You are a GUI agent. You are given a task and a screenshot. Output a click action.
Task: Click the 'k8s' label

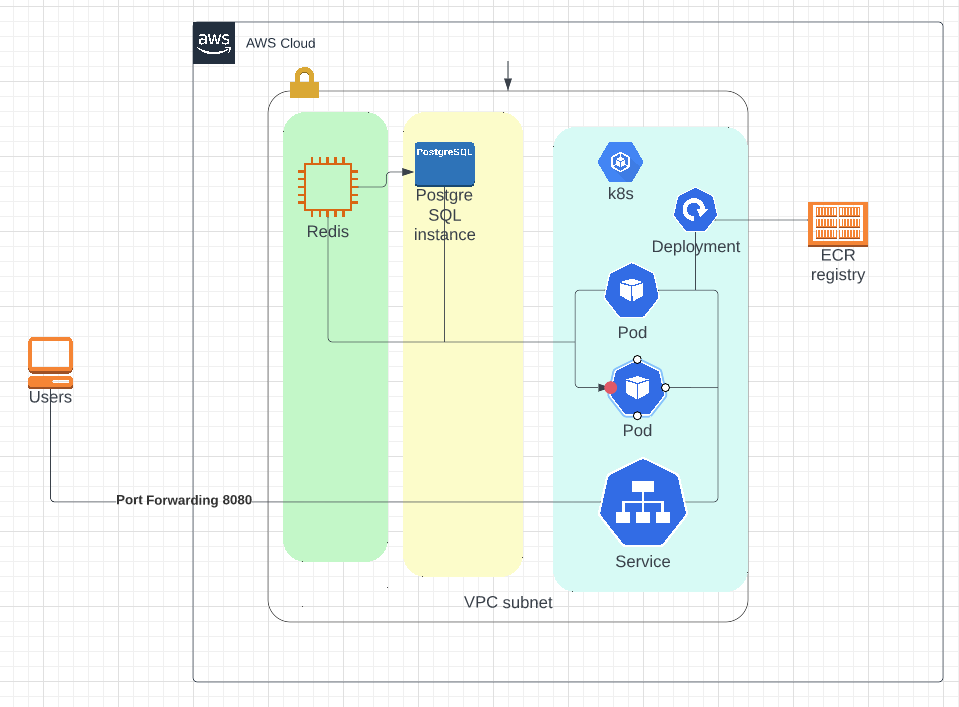[x=620, y=194]
